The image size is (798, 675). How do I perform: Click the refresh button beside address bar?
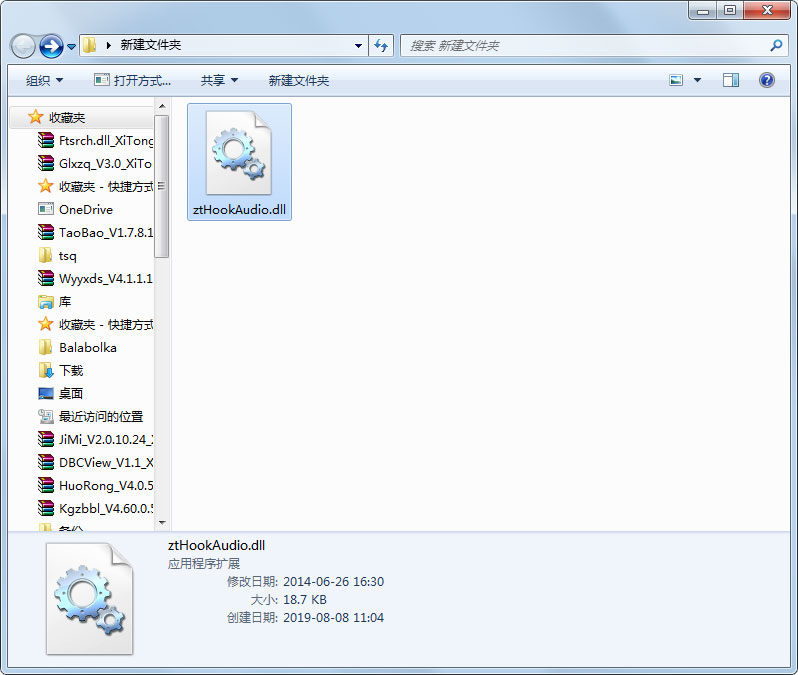pyautogui.click(x=381, y=45)
